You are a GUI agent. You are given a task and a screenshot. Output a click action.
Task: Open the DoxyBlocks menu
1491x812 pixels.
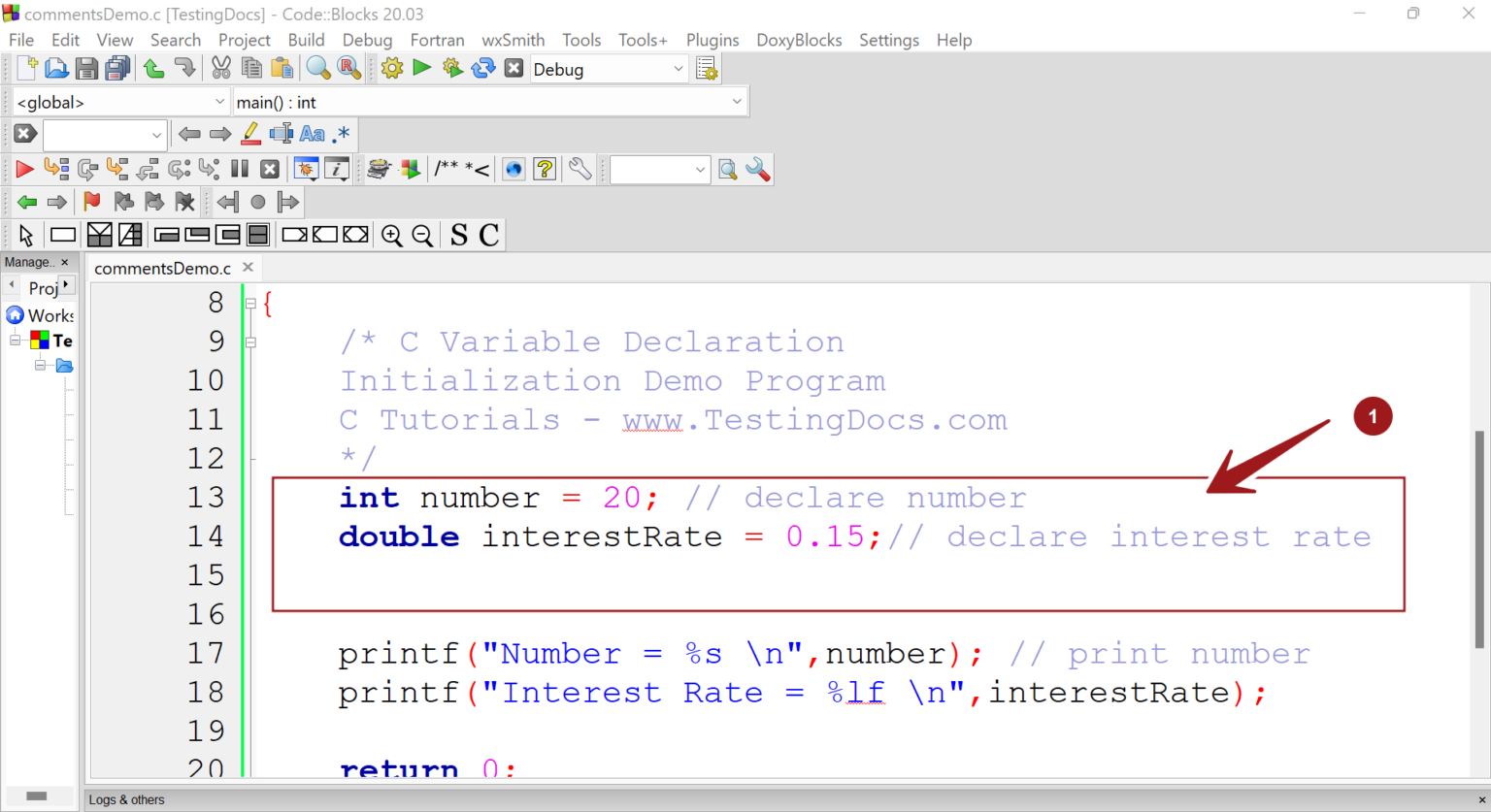(799, 40)
